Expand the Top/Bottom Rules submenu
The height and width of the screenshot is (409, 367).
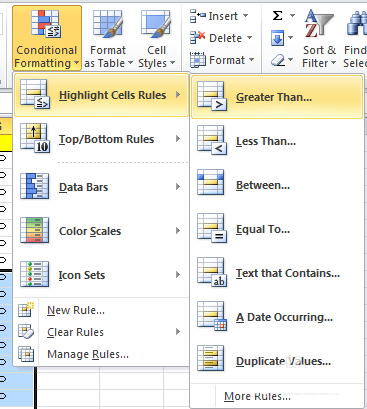(101, 139)
